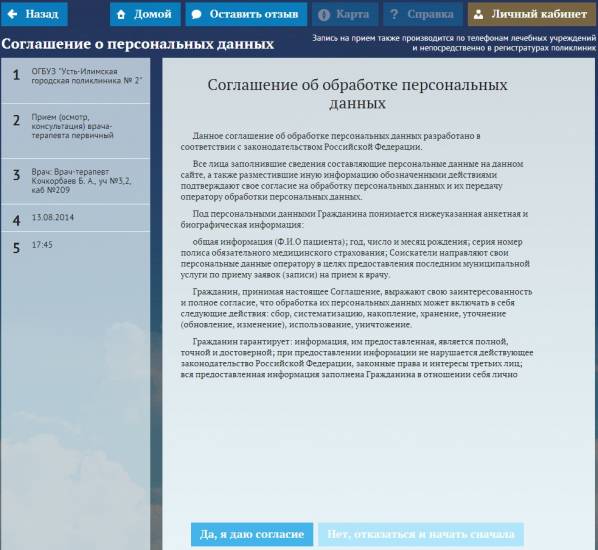Open the Домой home button
598x550 pixels.
coord(145,14)
